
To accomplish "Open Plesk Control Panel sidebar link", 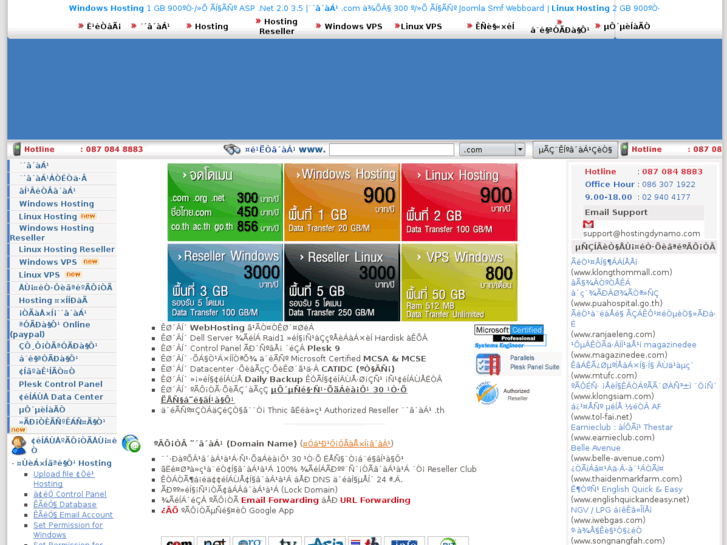I will coord(60,384).
